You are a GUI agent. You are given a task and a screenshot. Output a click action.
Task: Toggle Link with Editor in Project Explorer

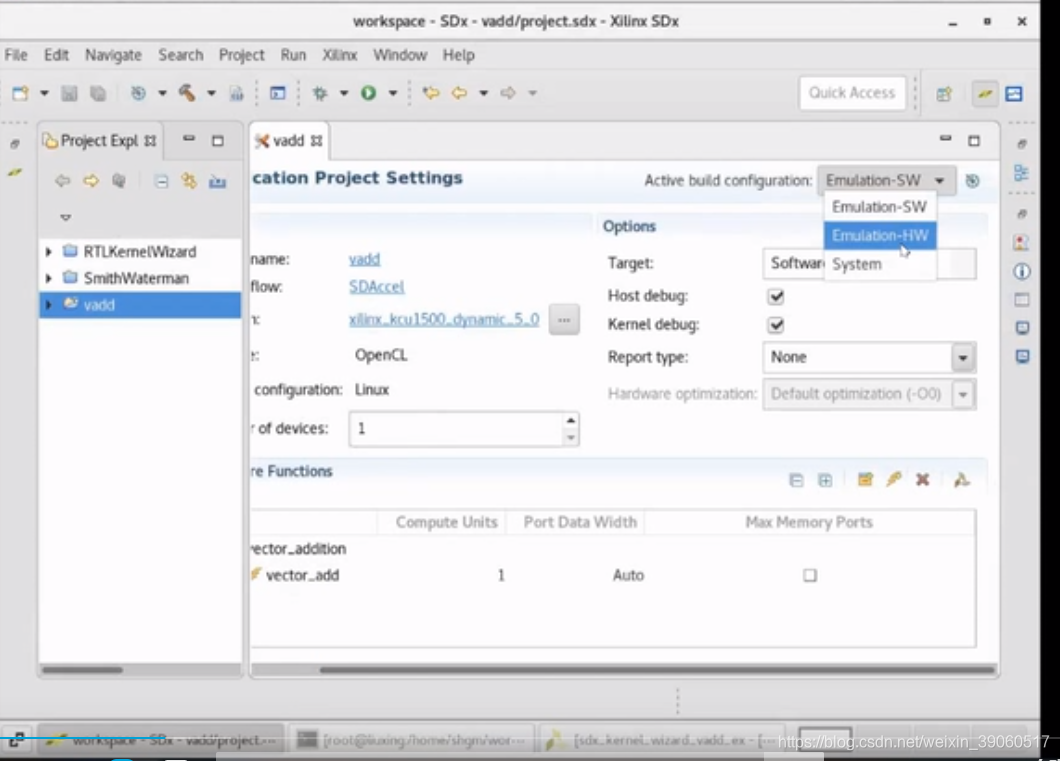pyautogui.click(x=189, y=181)
